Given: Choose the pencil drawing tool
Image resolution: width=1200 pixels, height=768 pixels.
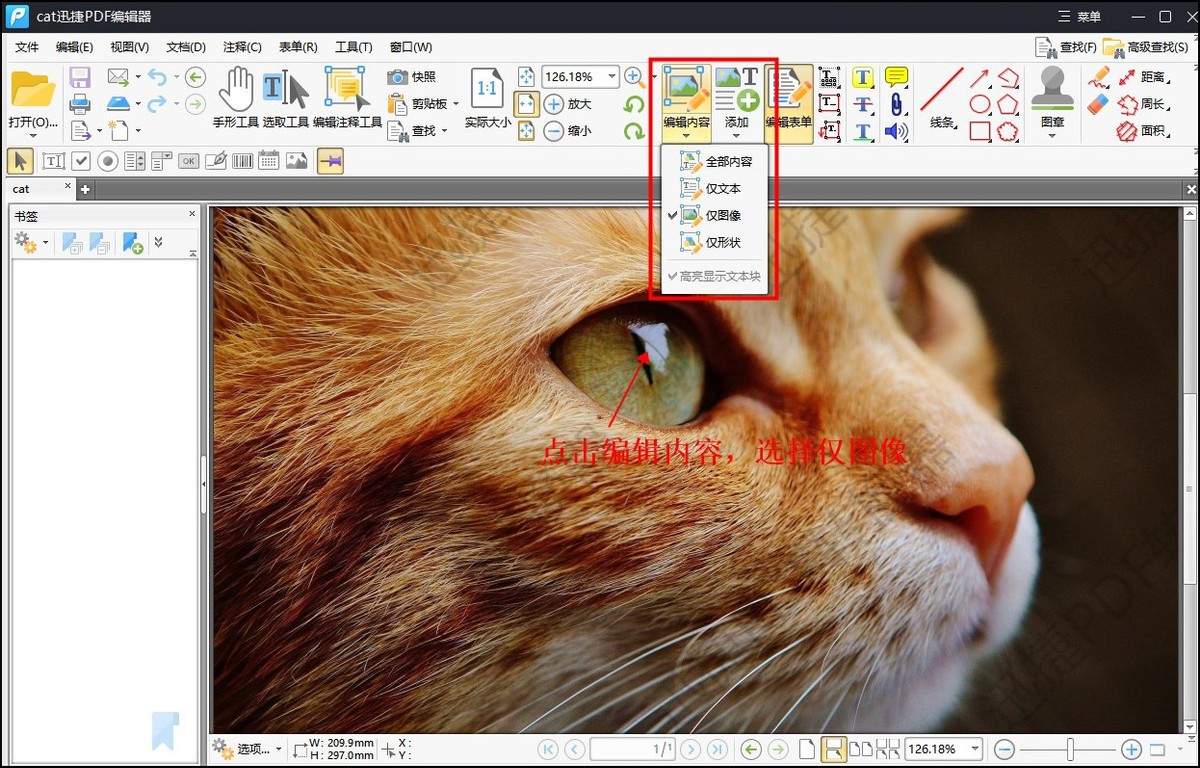Looking at the screenshot, I should (x=1098, y=77).
